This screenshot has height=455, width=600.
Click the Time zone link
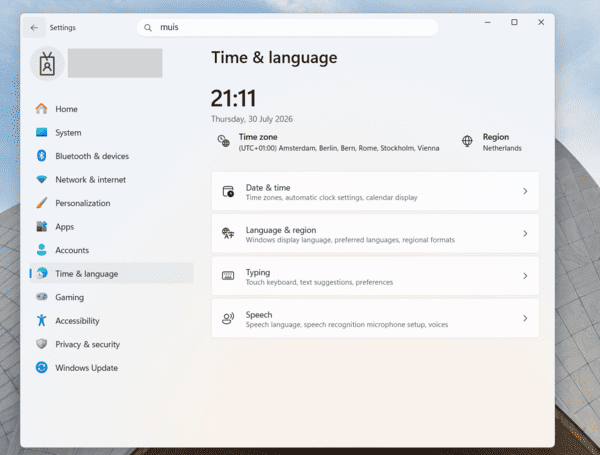point(328,142)
